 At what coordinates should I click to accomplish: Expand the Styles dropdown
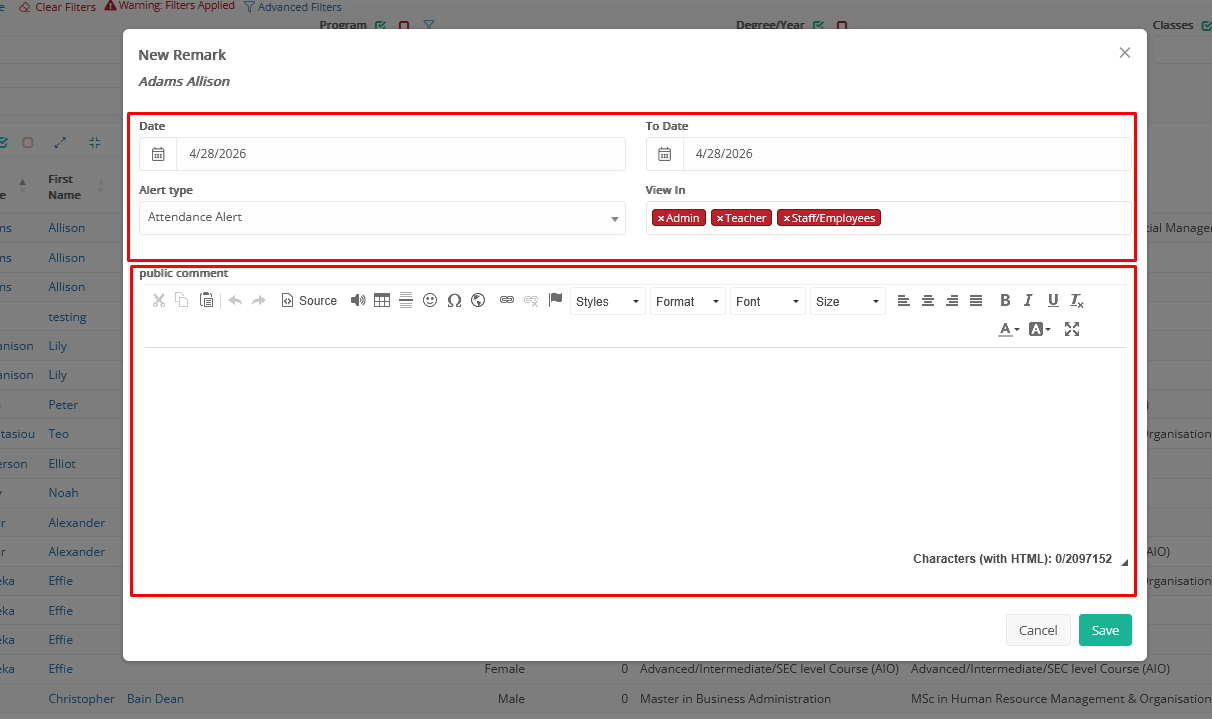(607, 301)
